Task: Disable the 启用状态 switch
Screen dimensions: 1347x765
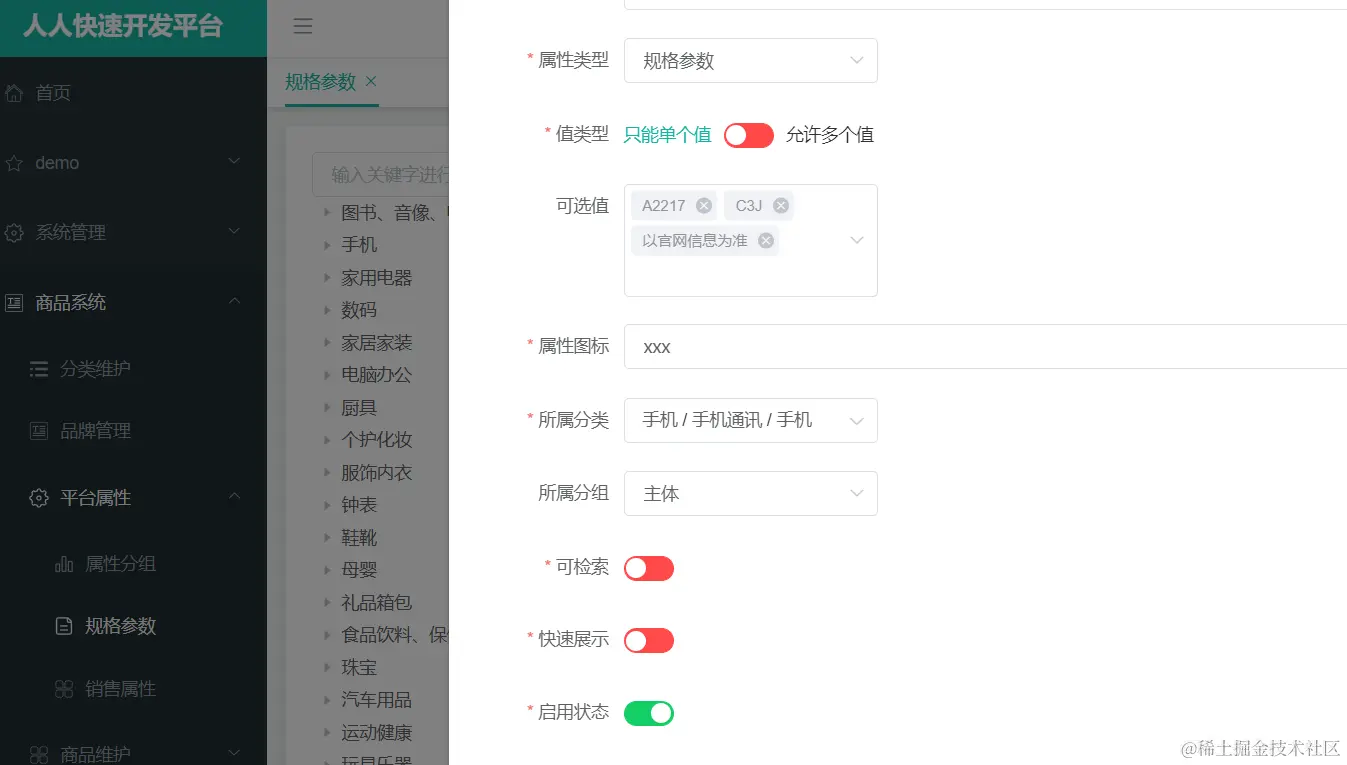Action: [649, 713]
